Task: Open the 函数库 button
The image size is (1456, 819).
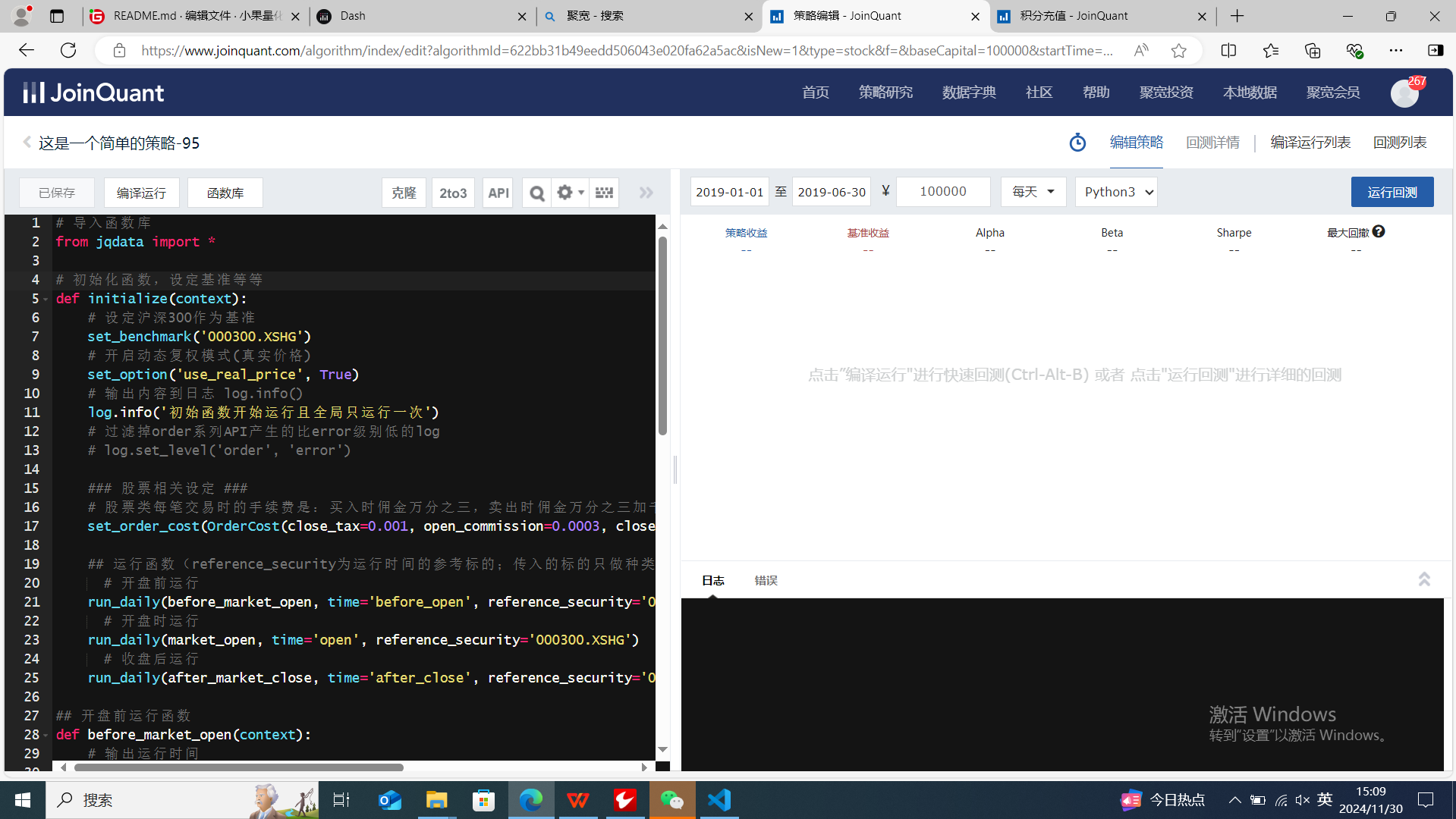Action: click(x=225, y=193)
